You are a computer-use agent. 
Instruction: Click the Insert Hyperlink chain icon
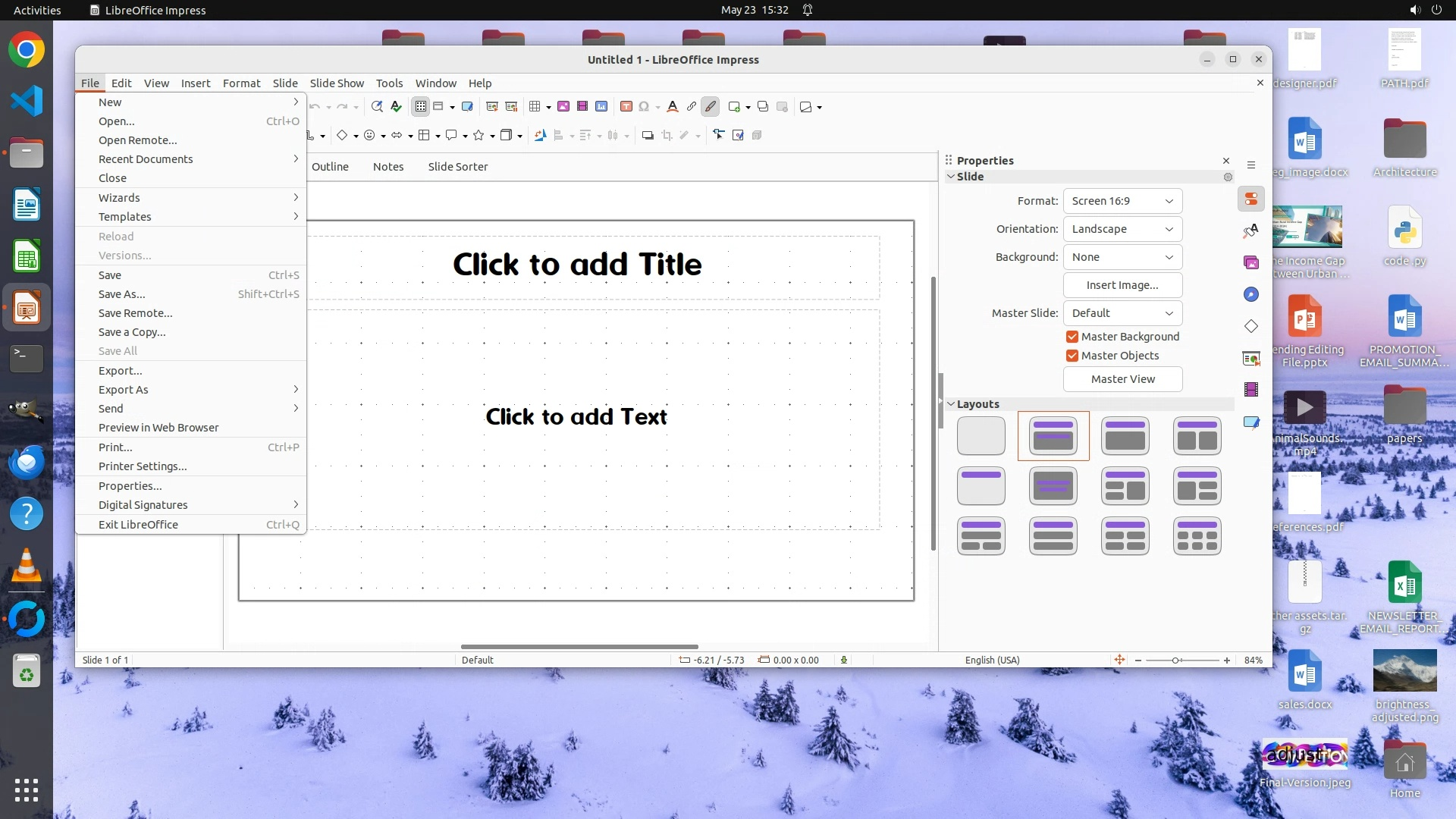pos(691,107)
